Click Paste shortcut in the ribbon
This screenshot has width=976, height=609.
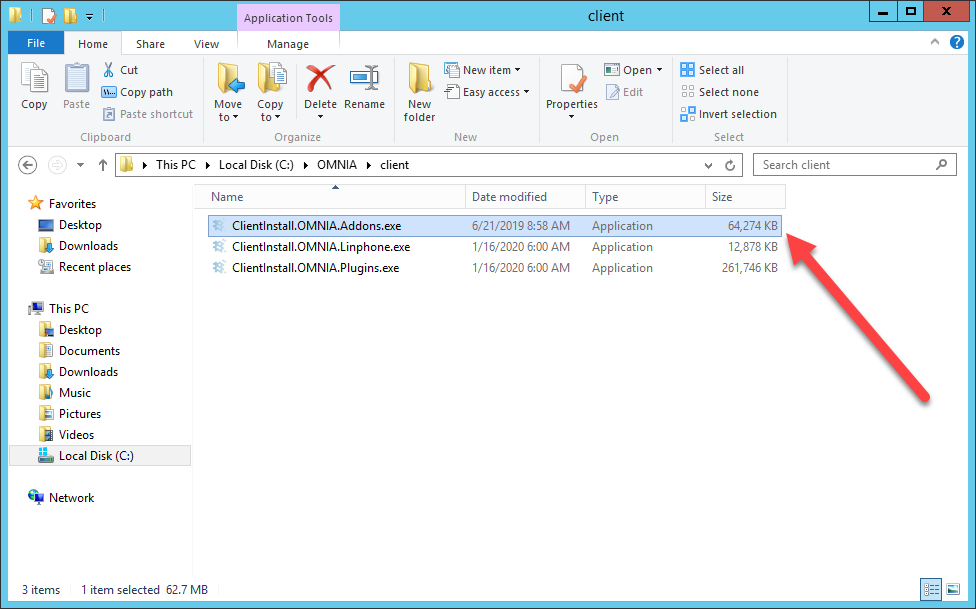tap(148, 114)
